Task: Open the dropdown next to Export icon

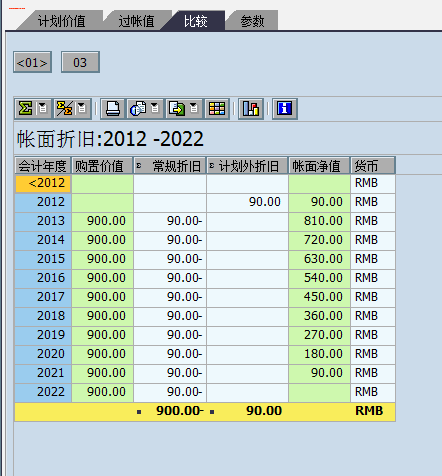Action: pyautogui.click(x=194, y=109)
